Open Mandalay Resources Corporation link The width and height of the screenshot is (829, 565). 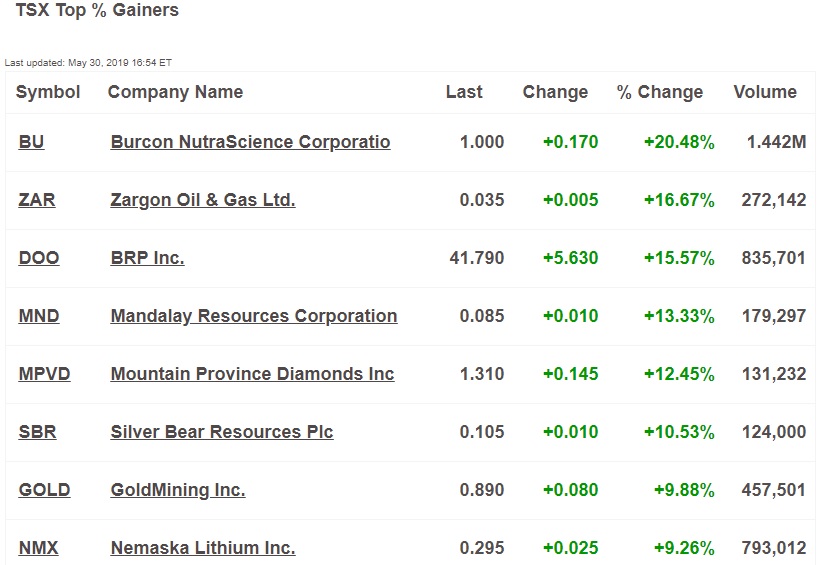[254, 317]
